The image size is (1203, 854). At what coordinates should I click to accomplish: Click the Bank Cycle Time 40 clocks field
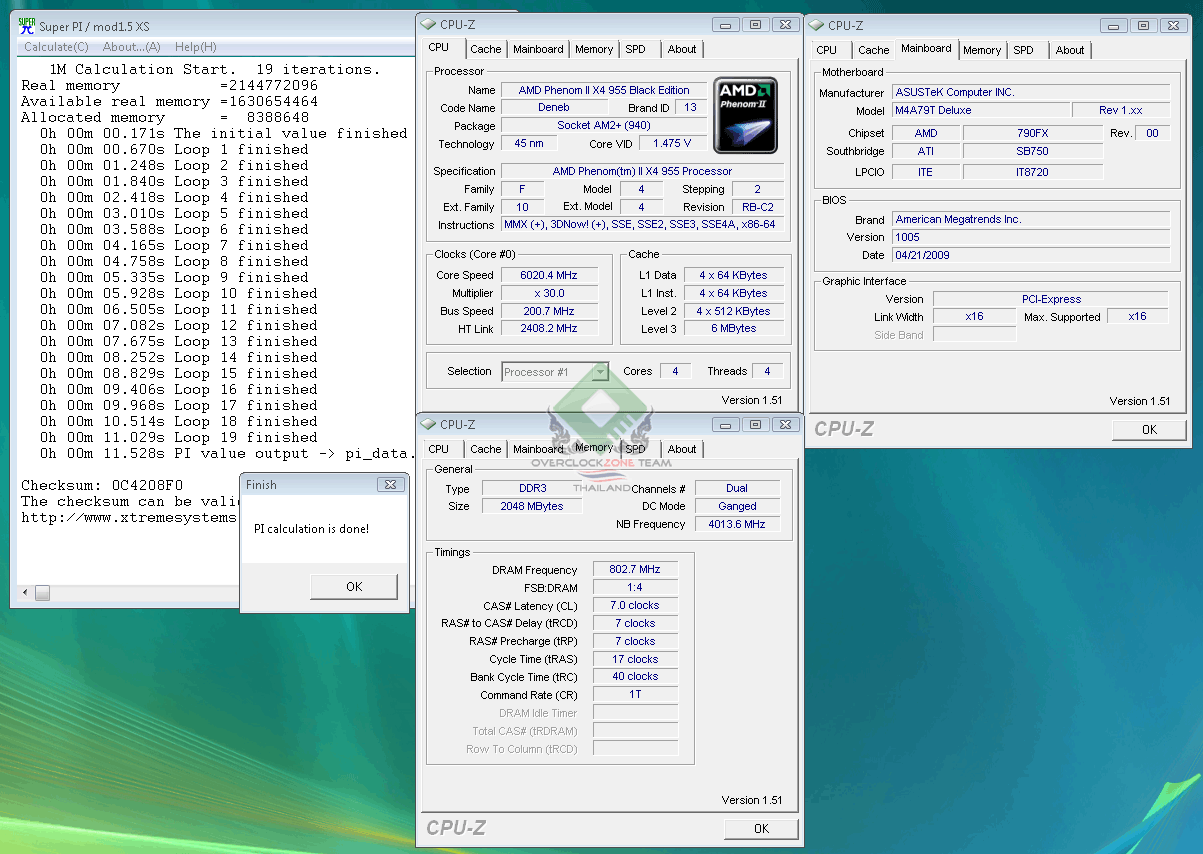pos(635,676)
